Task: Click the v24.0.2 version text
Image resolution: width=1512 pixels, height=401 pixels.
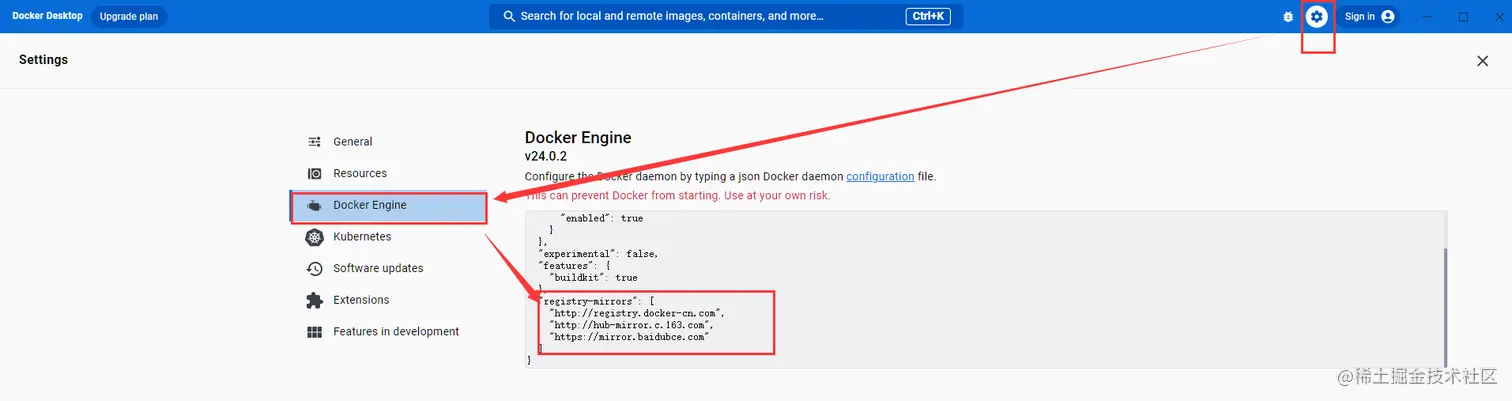Action: pos(546,157)
